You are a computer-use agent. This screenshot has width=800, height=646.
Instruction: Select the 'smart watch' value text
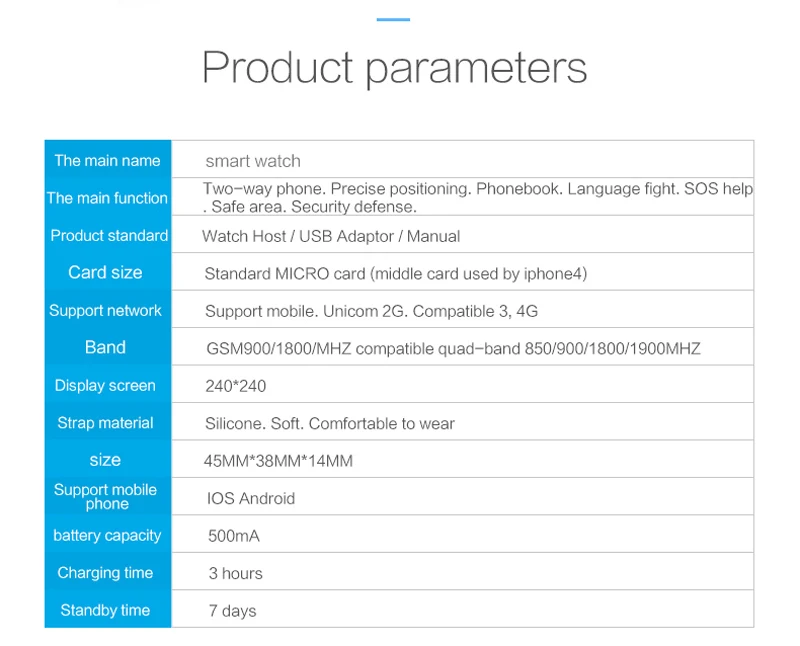pos(253,161)
